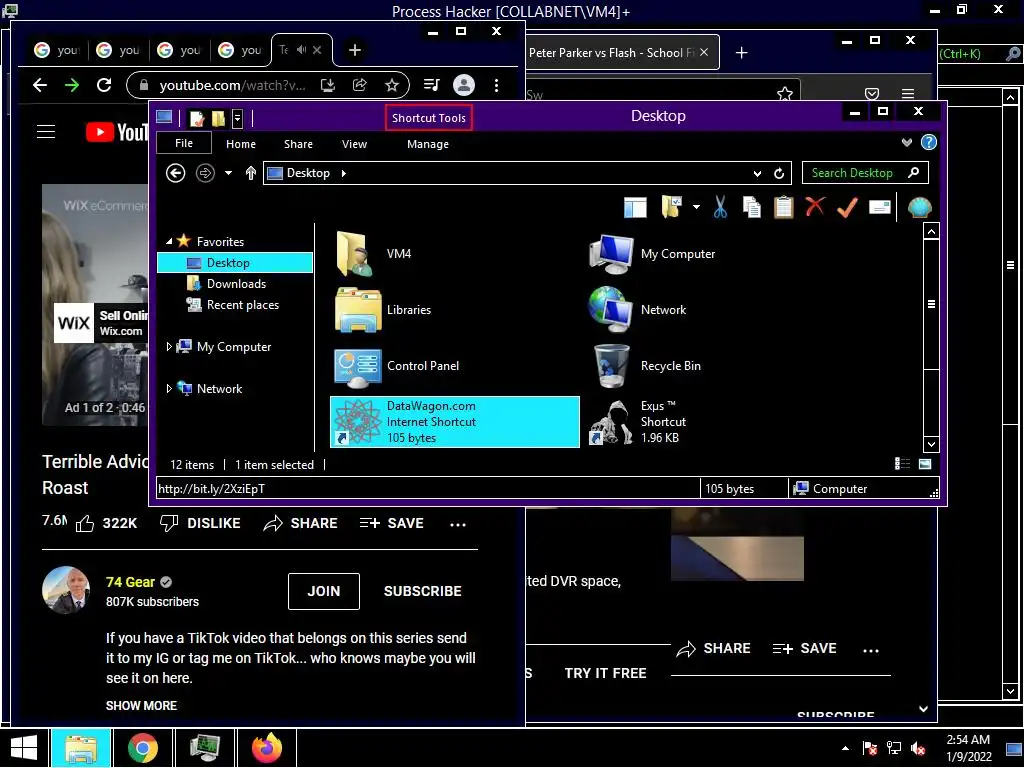Image resolution: width=1024 pixels, height=768 pixels.
Task: Open Chrome profile avatar icon
Action: pyautogui.click(x=464, y=85)
